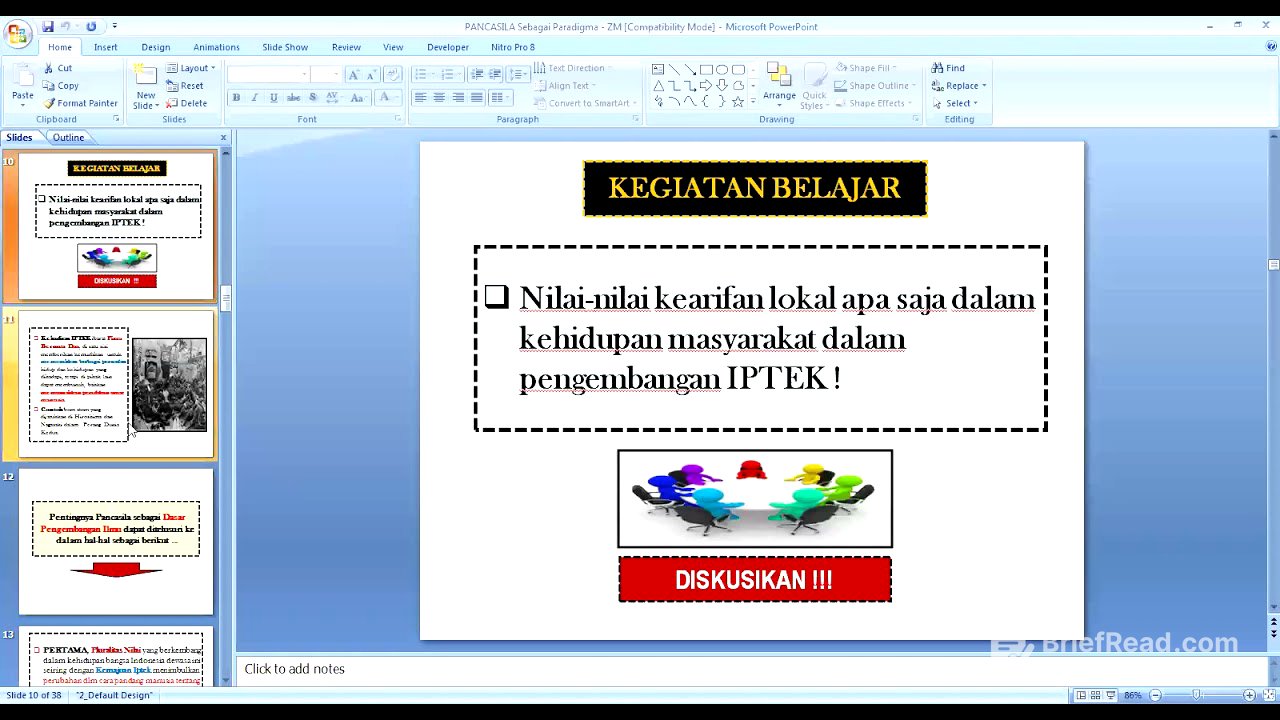
Task: Open the Outline tab in the left pane
Action: (68, 137)
